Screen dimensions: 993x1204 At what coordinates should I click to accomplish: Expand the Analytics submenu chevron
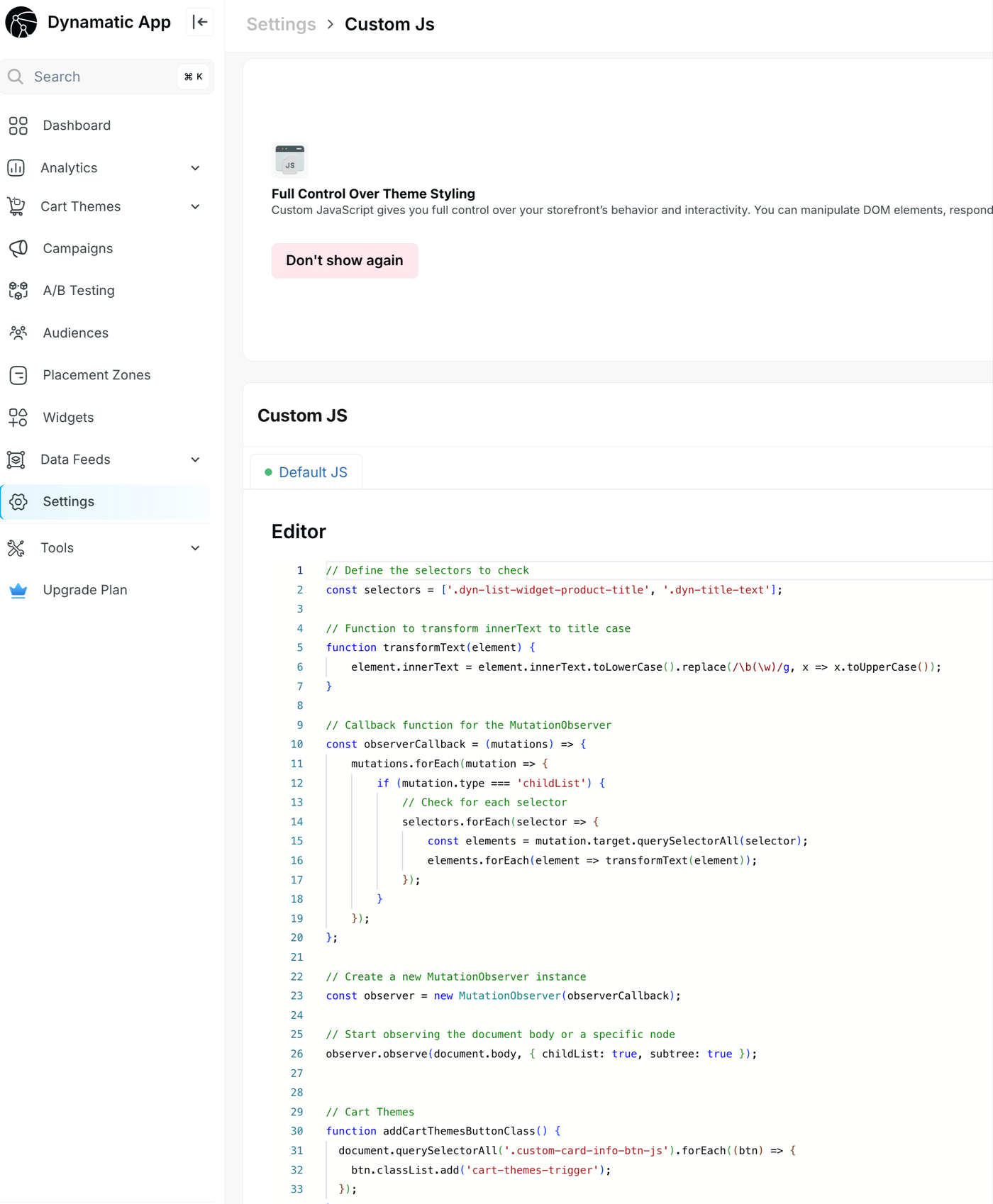click(195, 168)
